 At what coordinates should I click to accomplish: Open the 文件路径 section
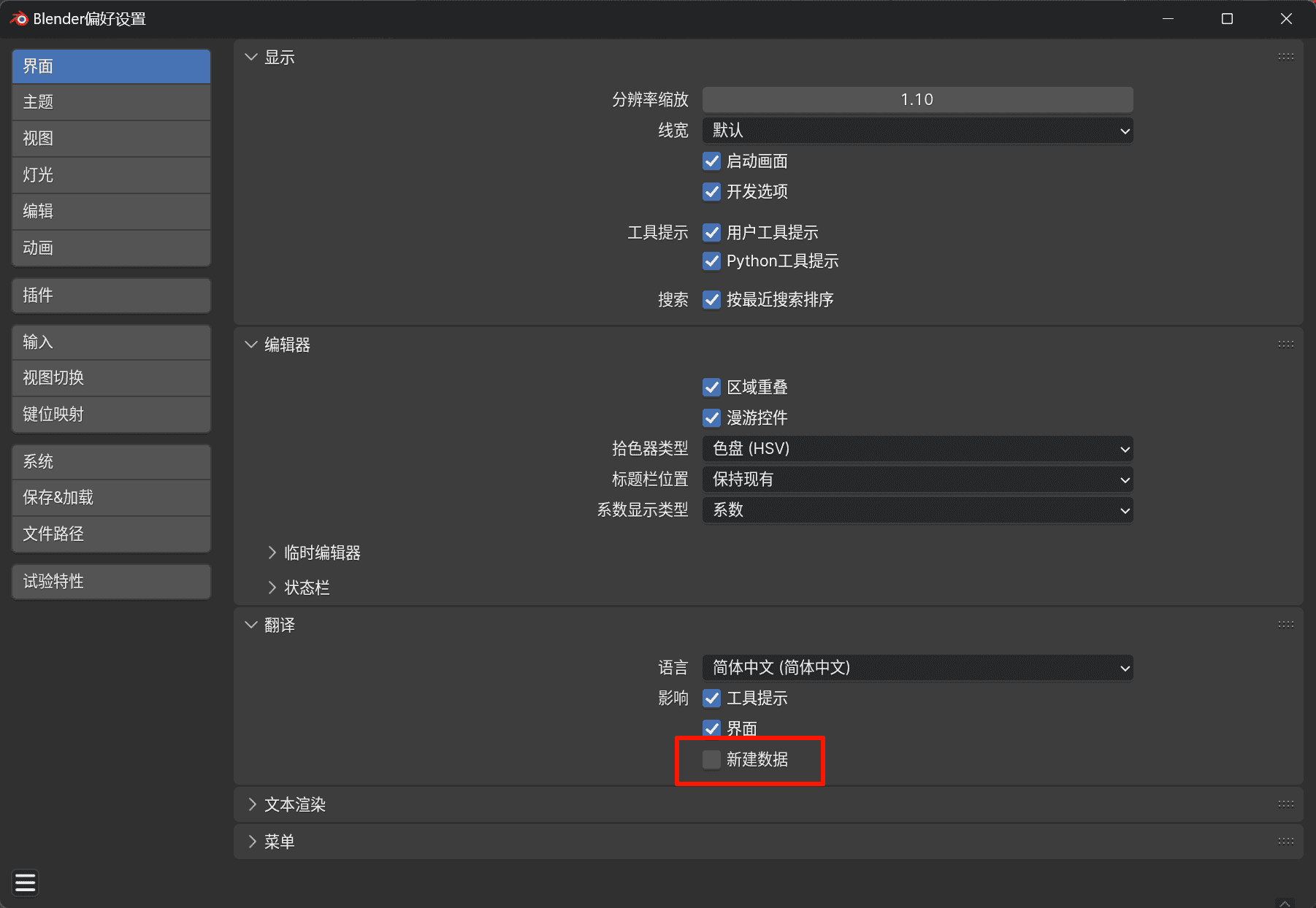[111, 534]
